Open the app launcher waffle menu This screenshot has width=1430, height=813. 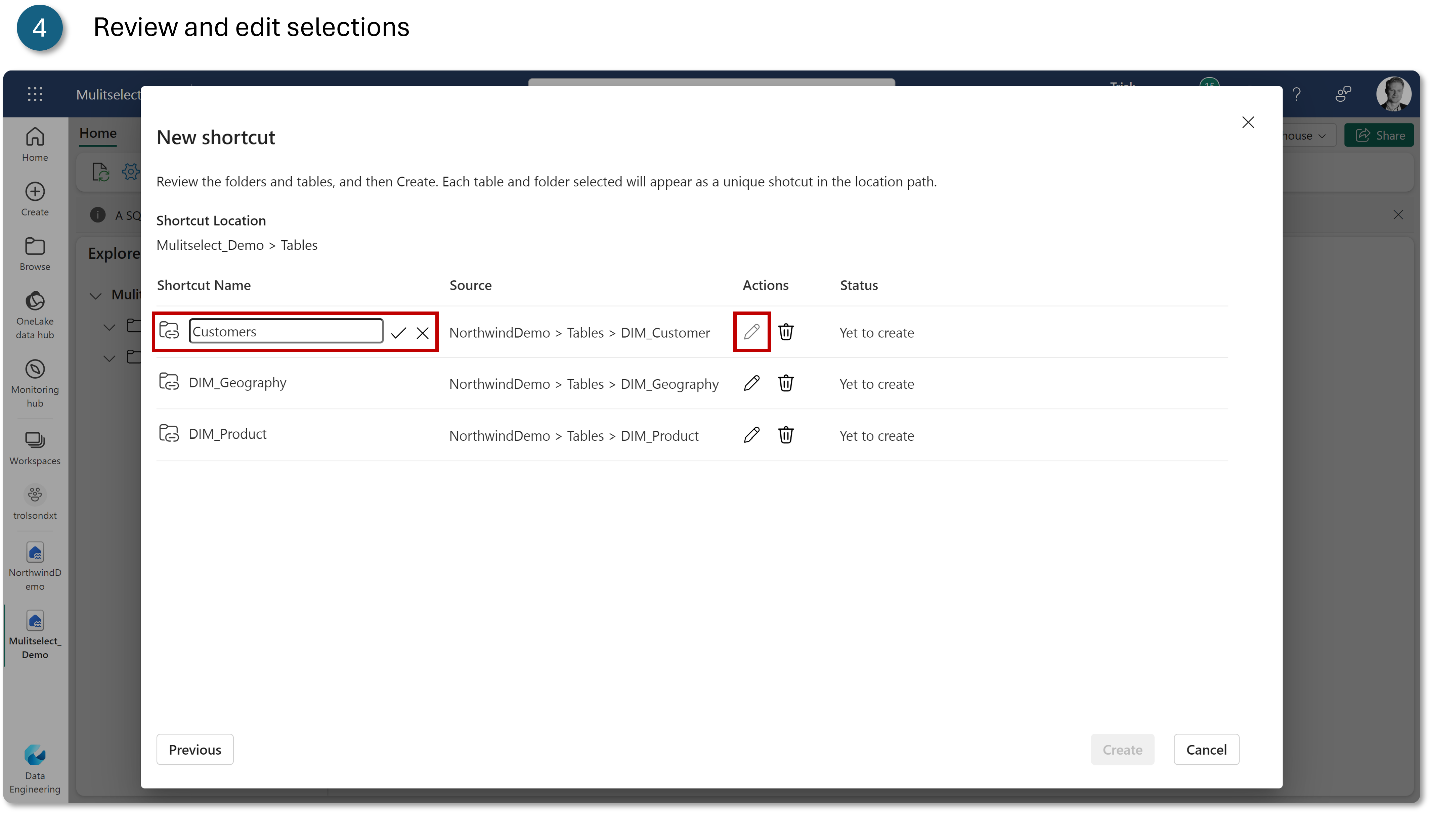coord(35,93)
